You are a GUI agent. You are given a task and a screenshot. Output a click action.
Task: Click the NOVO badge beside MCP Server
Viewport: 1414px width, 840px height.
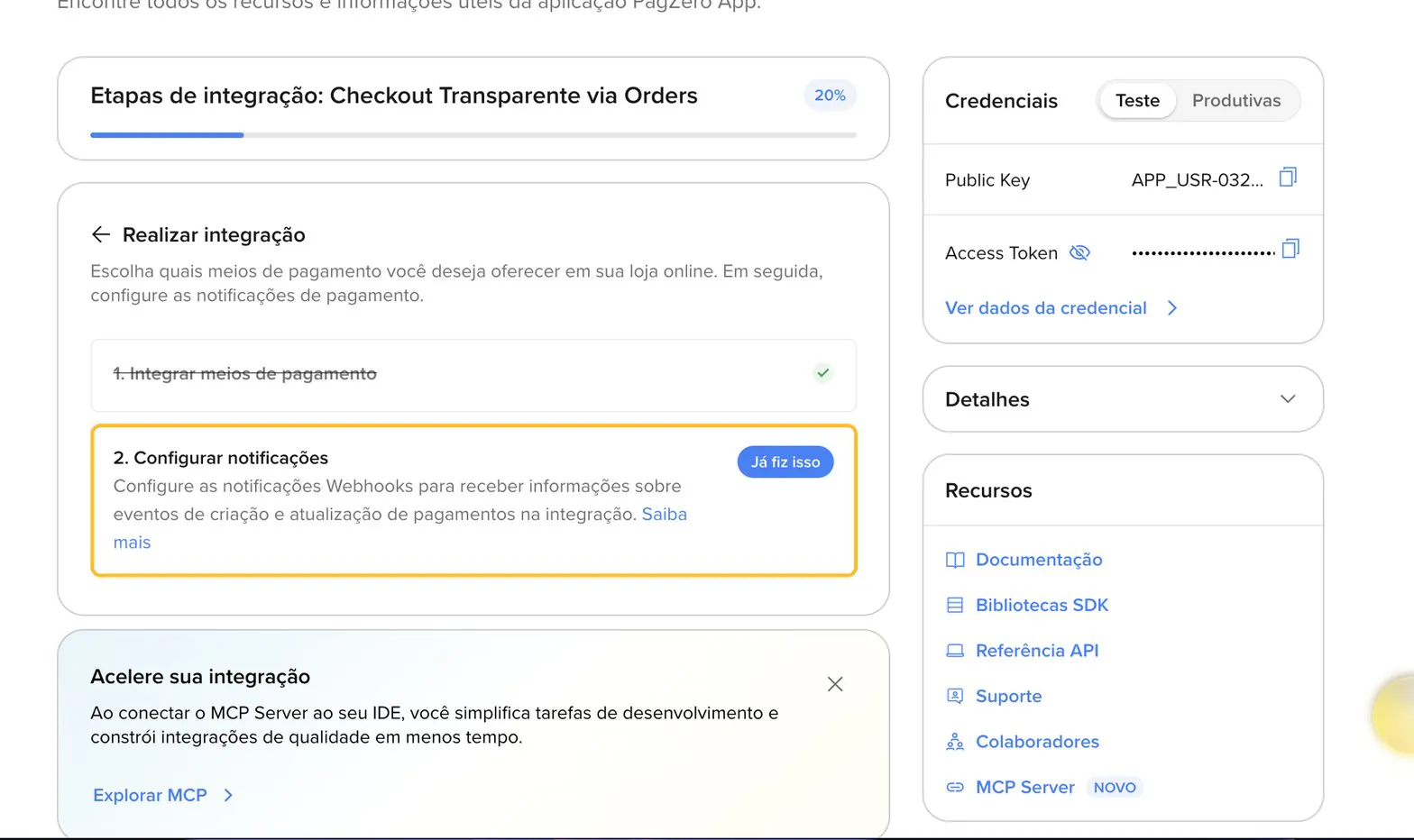1115,787
